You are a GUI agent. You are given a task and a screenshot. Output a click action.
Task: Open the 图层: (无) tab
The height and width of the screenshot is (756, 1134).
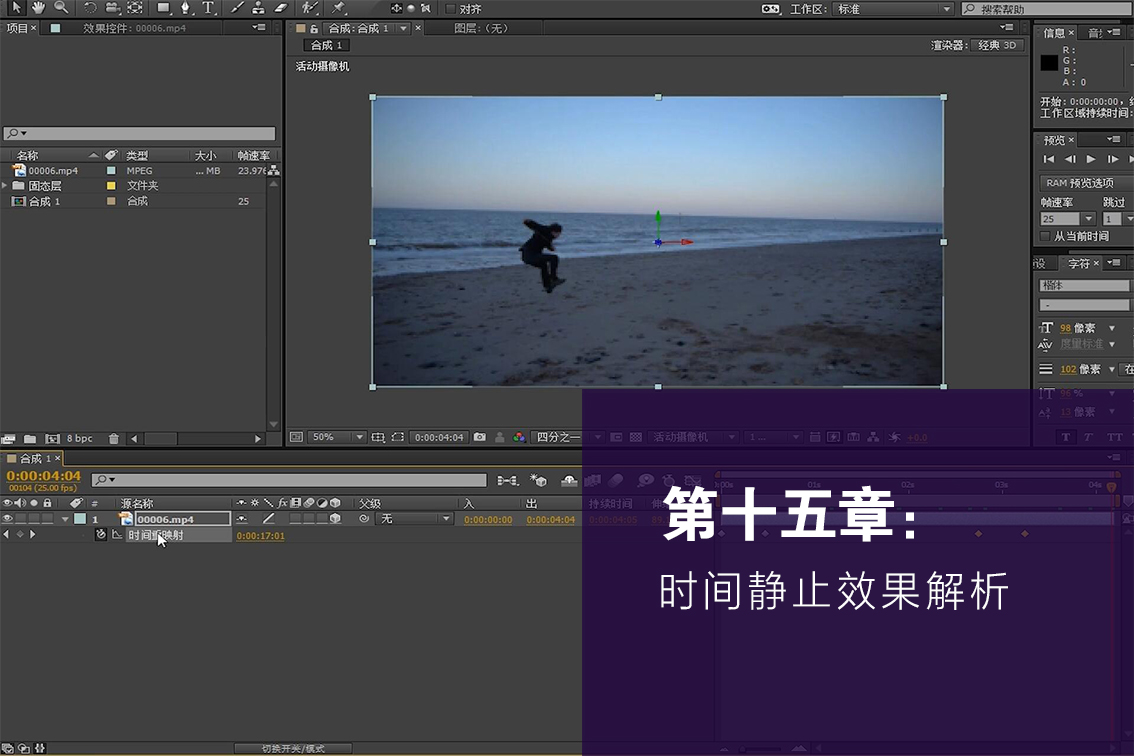coord(481,28)
